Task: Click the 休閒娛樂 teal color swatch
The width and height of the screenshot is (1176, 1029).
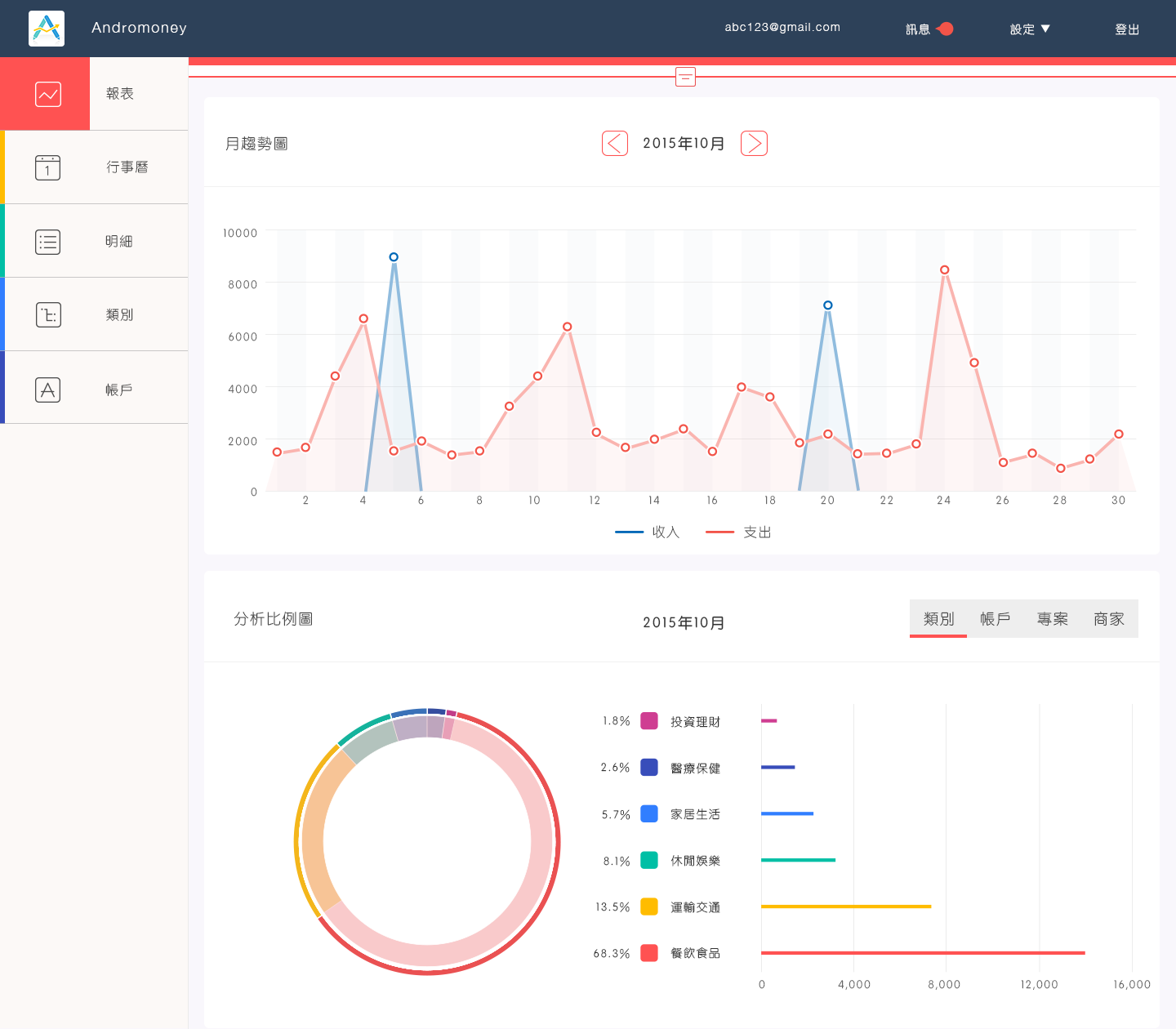Action: coord(649,860)
